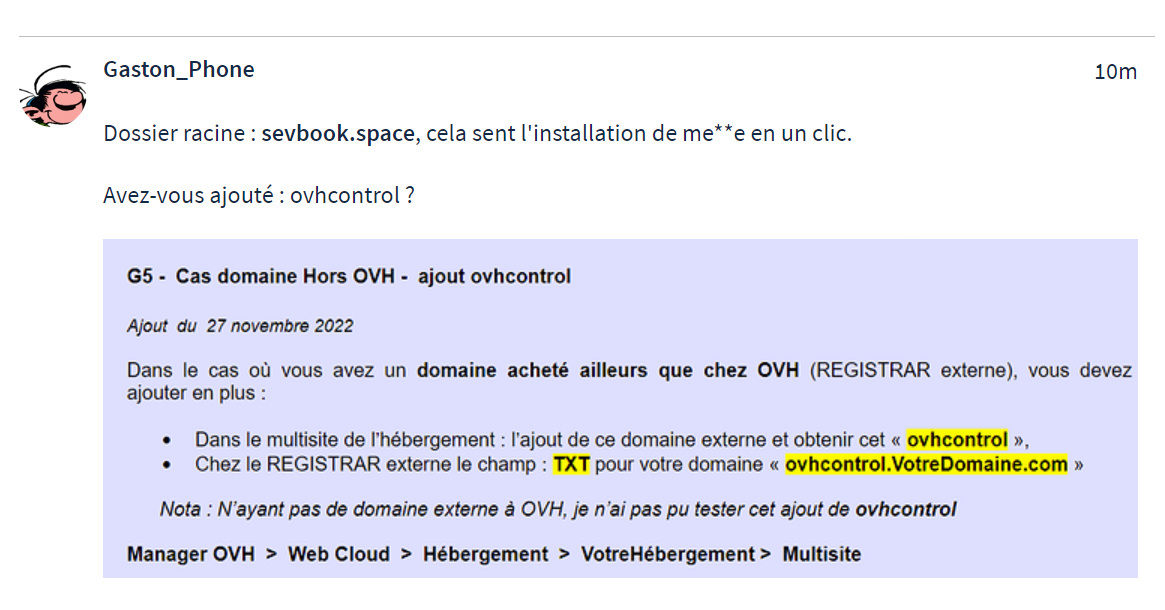Click the yellow highlighted TXT field name
The image size is (1165, 610).
(x=572, y=465)
